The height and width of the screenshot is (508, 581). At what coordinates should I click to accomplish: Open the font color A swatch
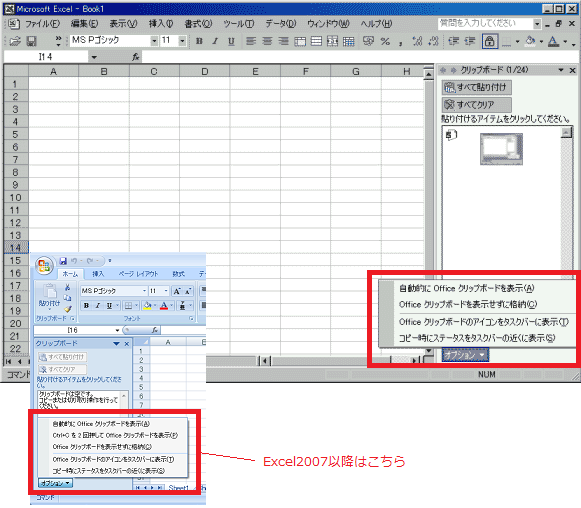(x=554, y=41)
